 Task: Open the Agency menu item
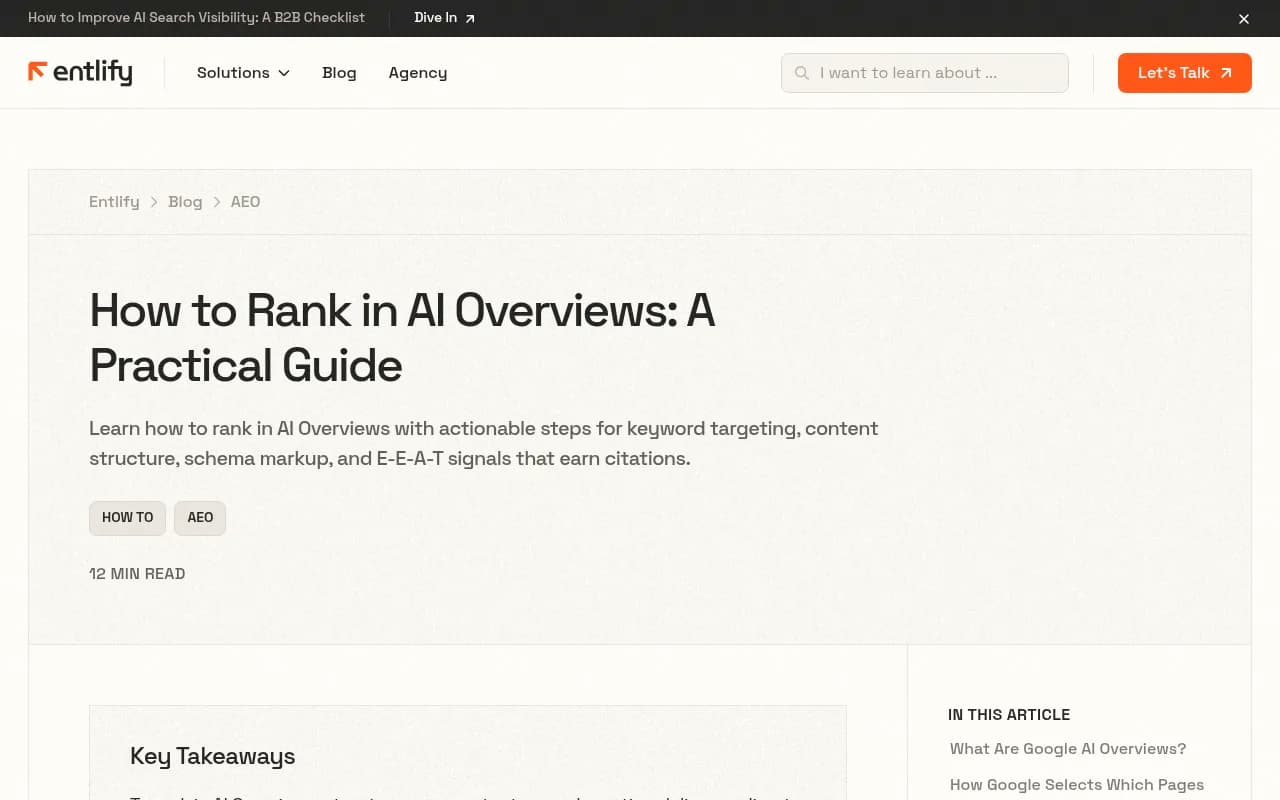(x=418, y=73)
